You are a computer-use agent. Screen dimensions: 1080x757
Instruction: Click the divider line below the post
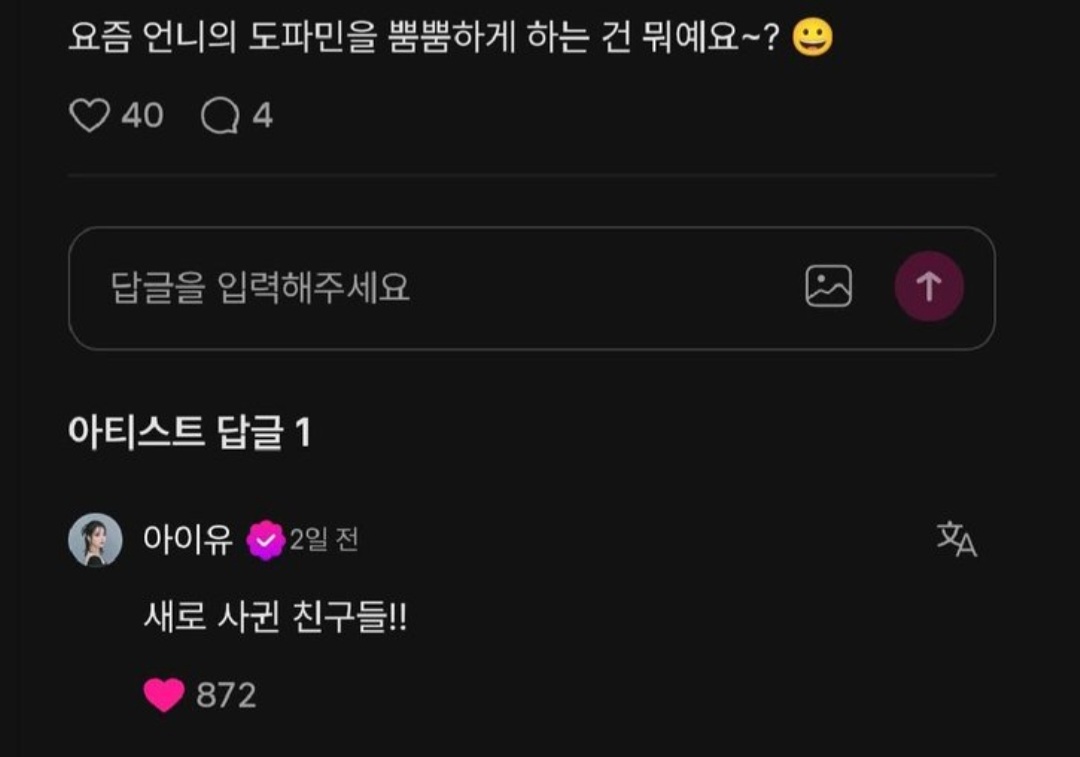click(532, 176)
